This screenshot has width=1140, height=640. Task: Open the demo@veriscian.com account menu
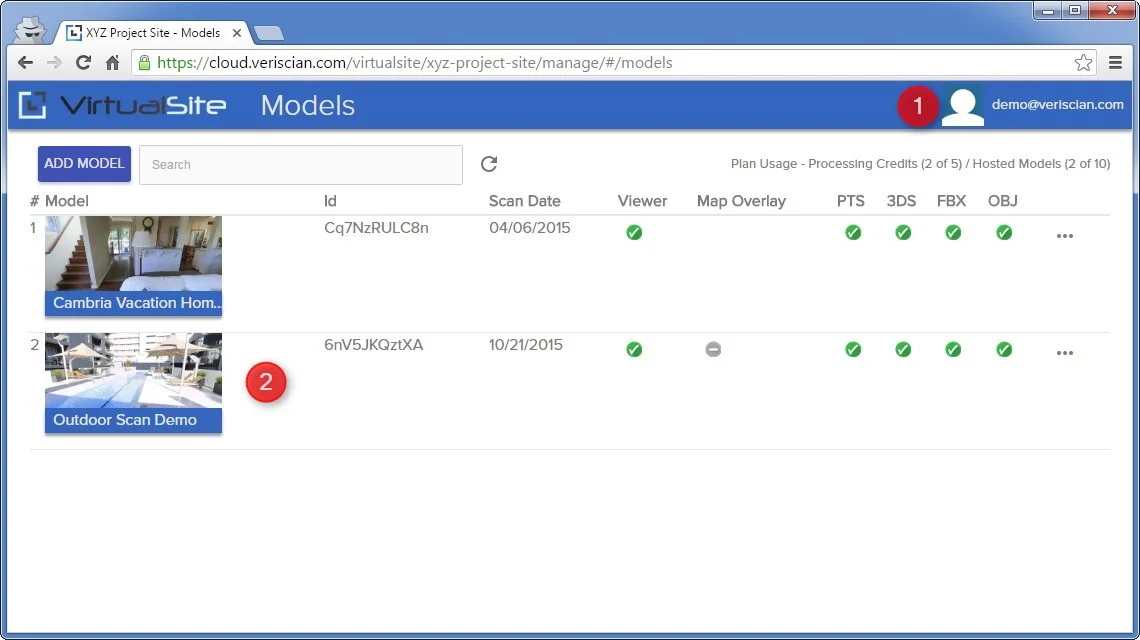[x=1057, y=105]
